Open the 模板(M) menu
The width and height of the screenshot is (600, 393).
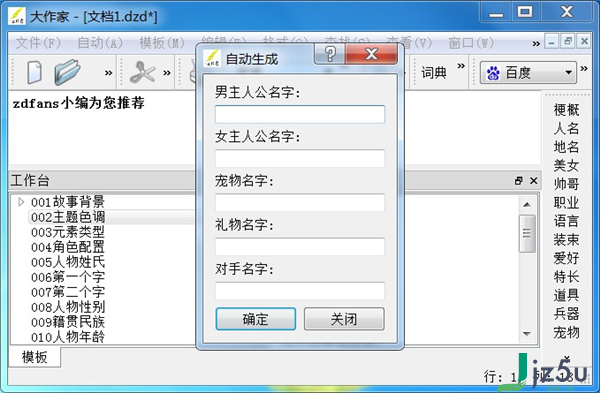161,42
